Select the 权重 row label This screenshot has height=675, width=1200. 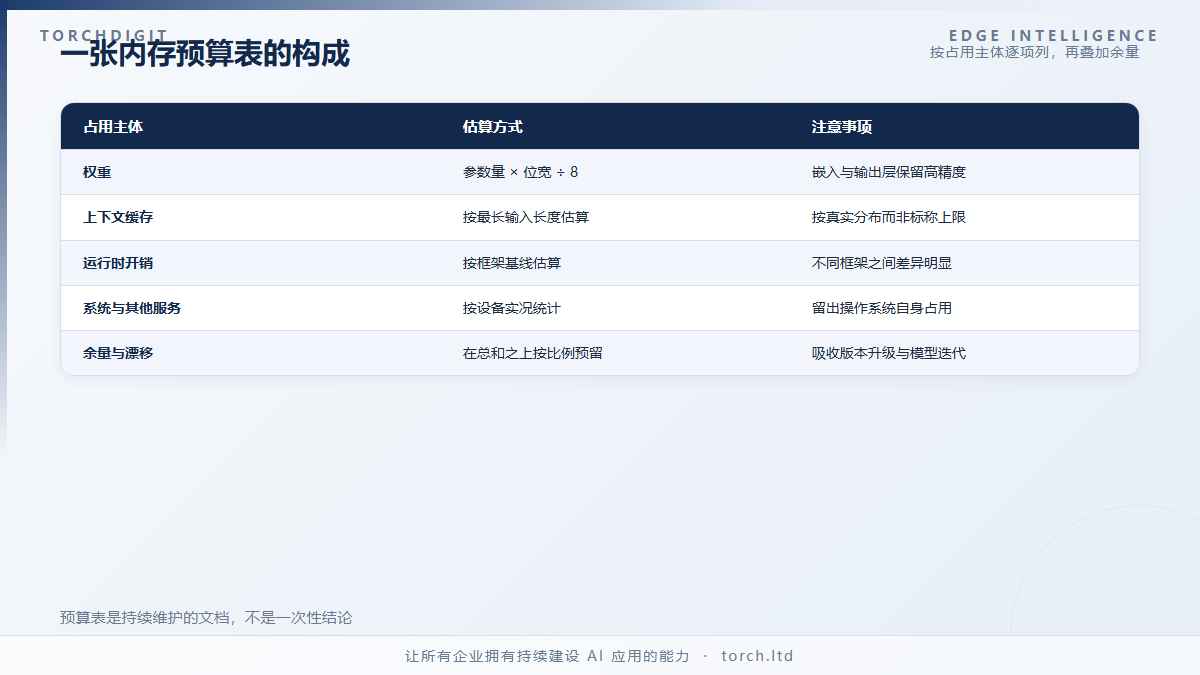tap(97, 172)
